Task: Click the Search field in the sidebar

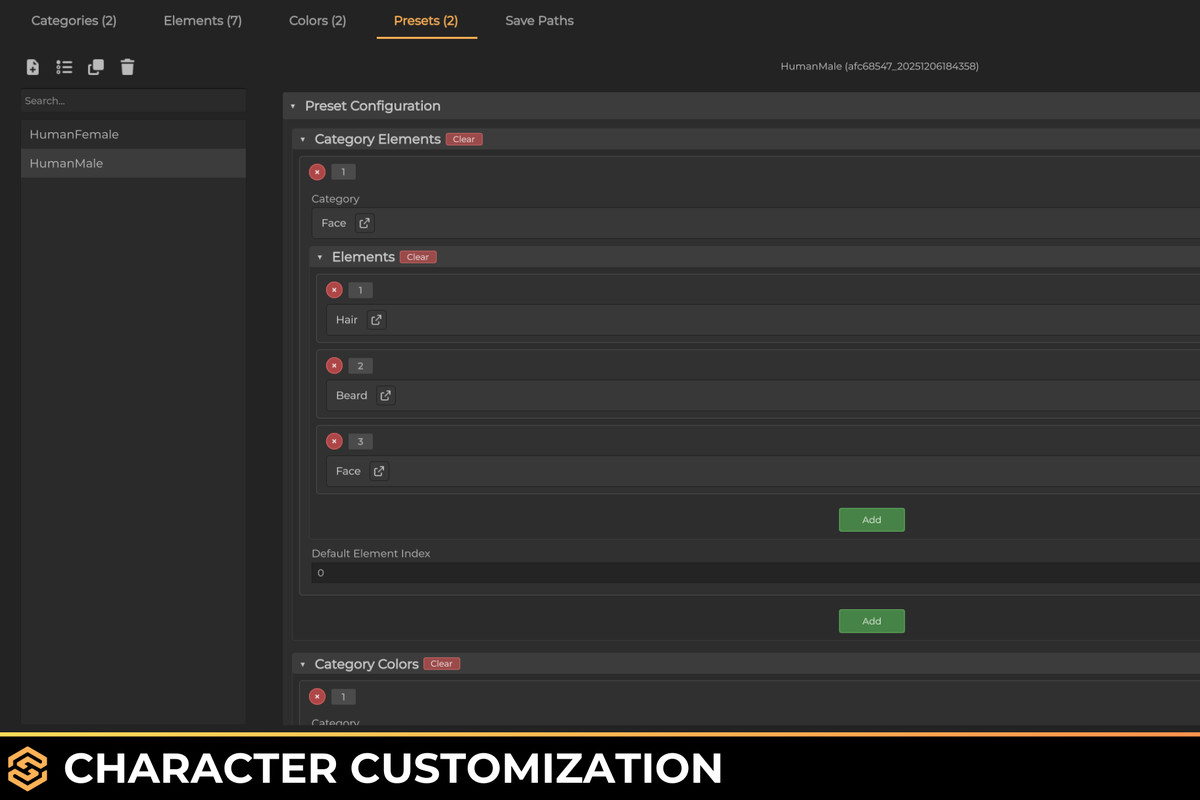Action: point(133,100)
